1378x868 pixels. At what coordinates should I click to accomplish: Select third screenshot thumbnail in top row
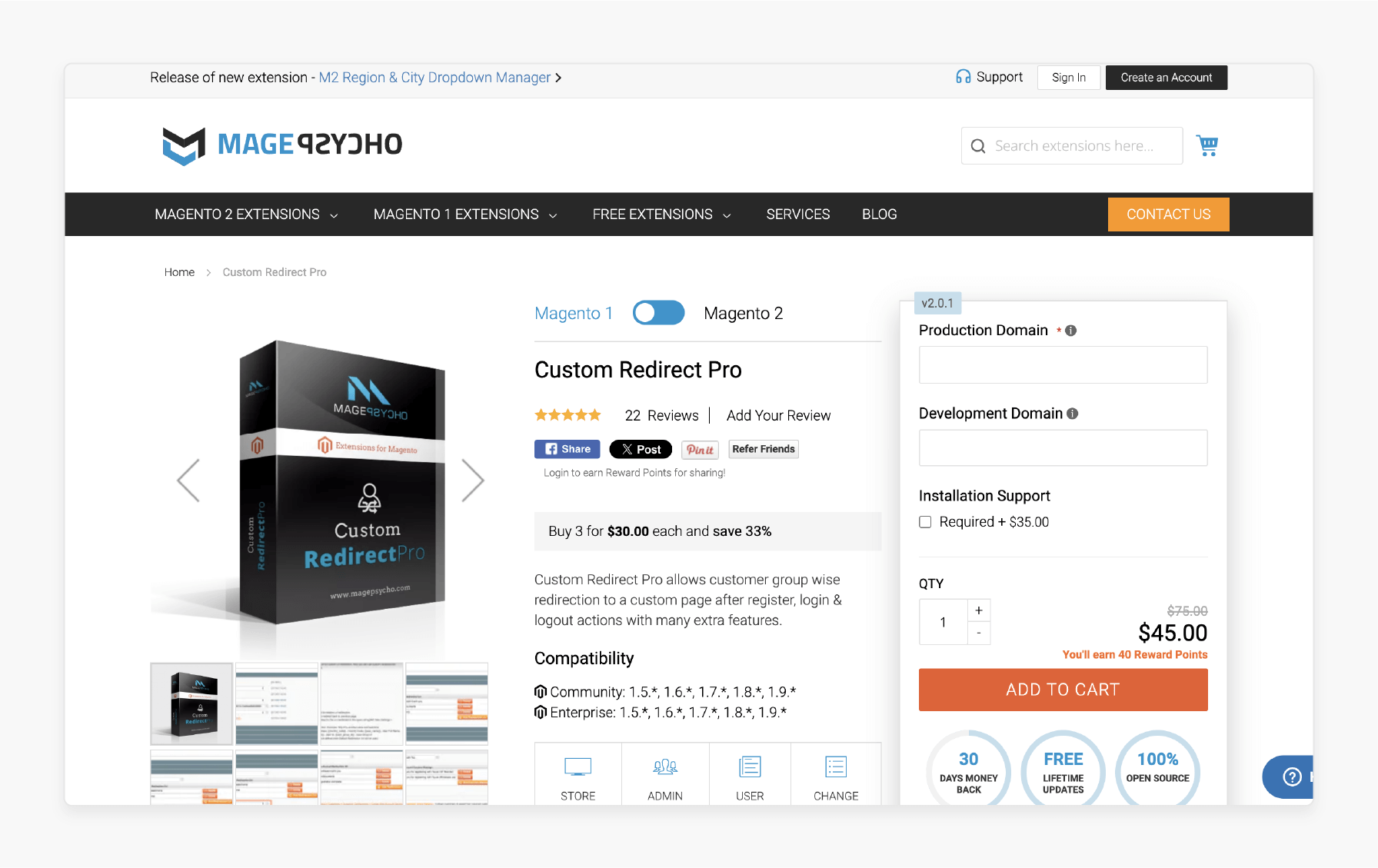click(361, 704)
